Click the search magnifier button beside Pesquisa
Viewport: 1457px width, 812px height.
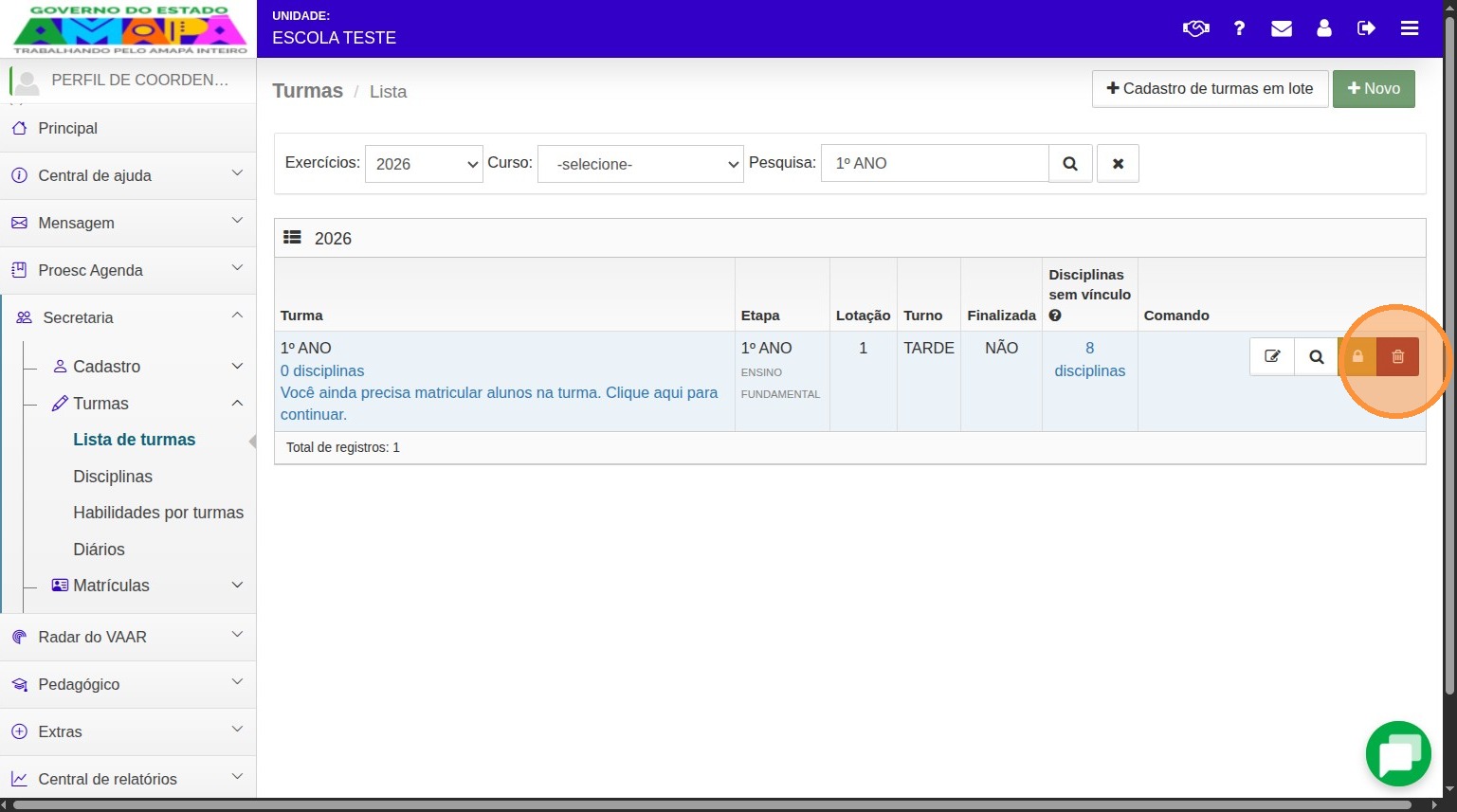pos(1070,163)
